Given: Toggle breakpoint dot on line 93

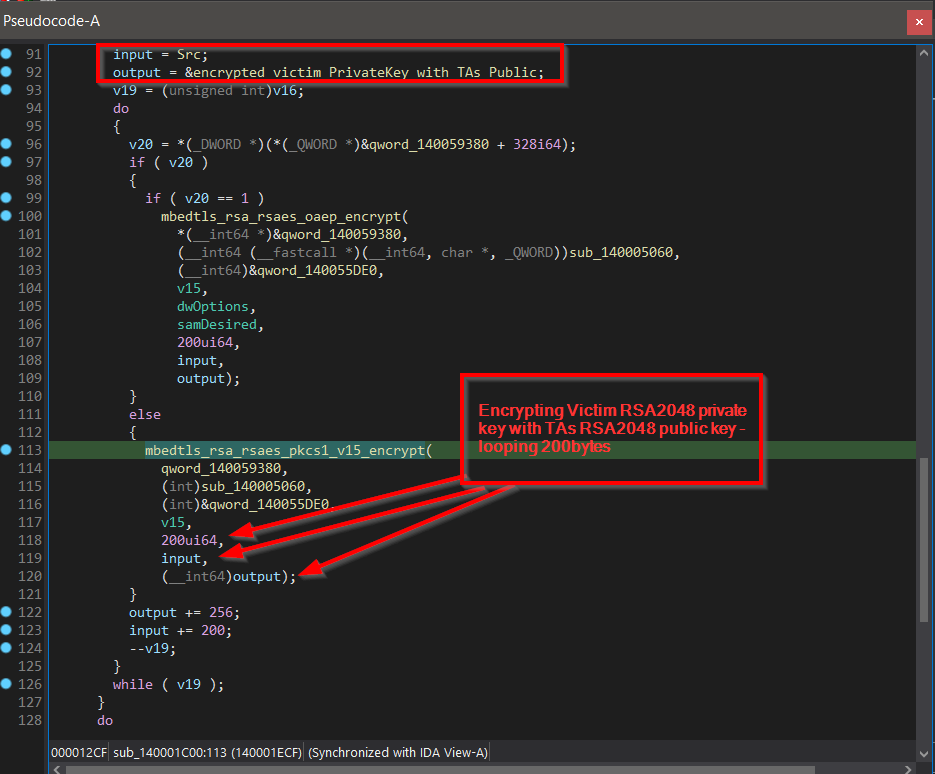Looking at the screenshot, I should [6, 89].
